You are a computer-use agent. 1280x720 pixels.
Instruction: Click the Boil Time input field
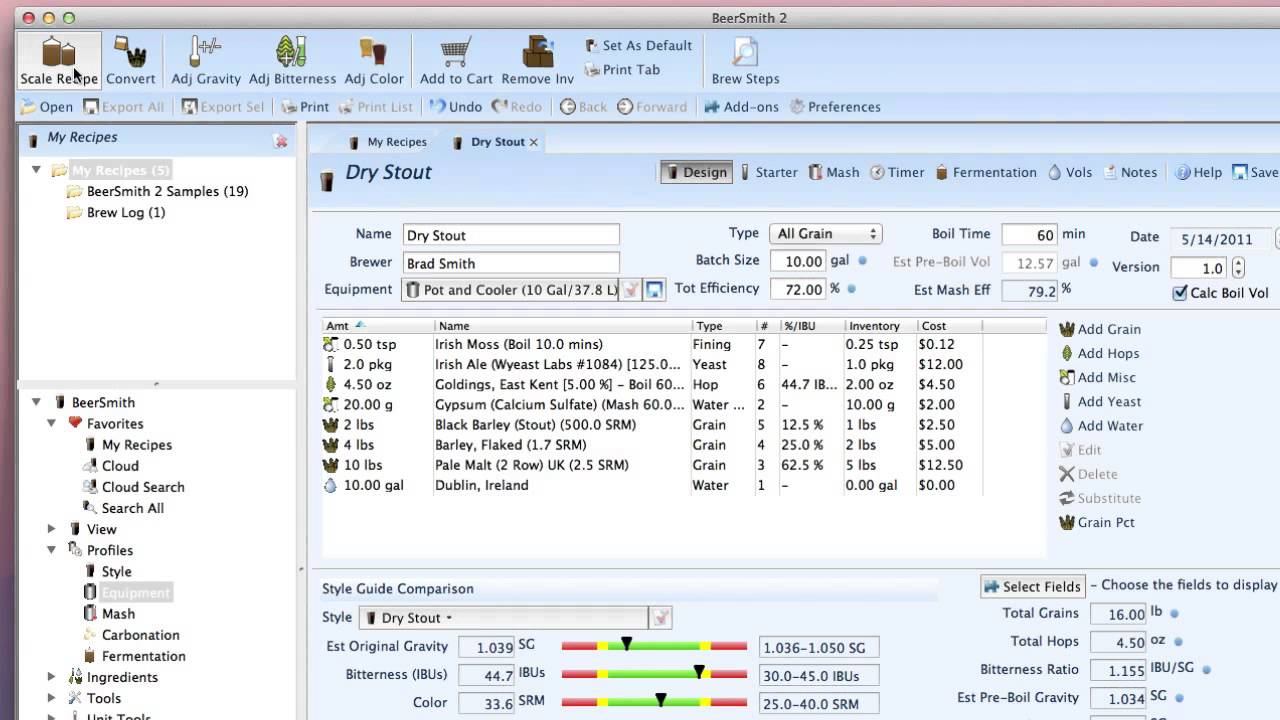click(x=1030, y=235)
